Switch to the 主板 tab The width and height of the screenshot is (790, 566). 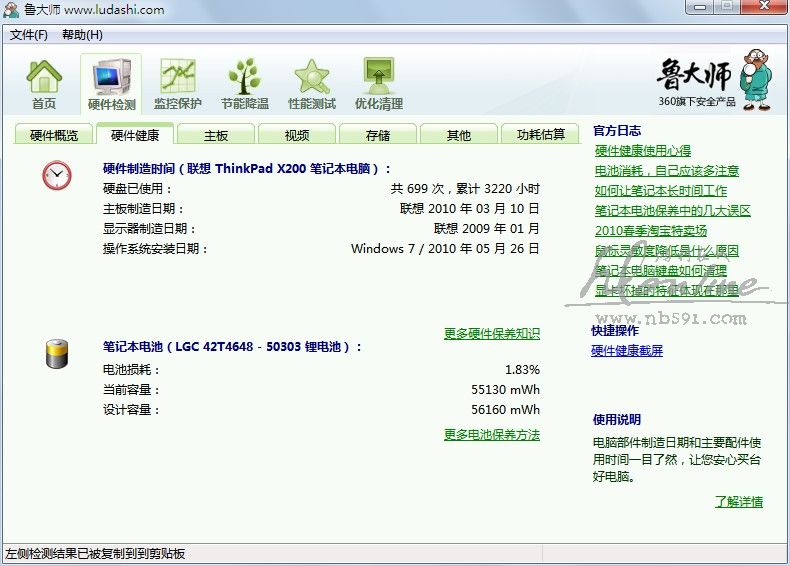pos(216,135)
